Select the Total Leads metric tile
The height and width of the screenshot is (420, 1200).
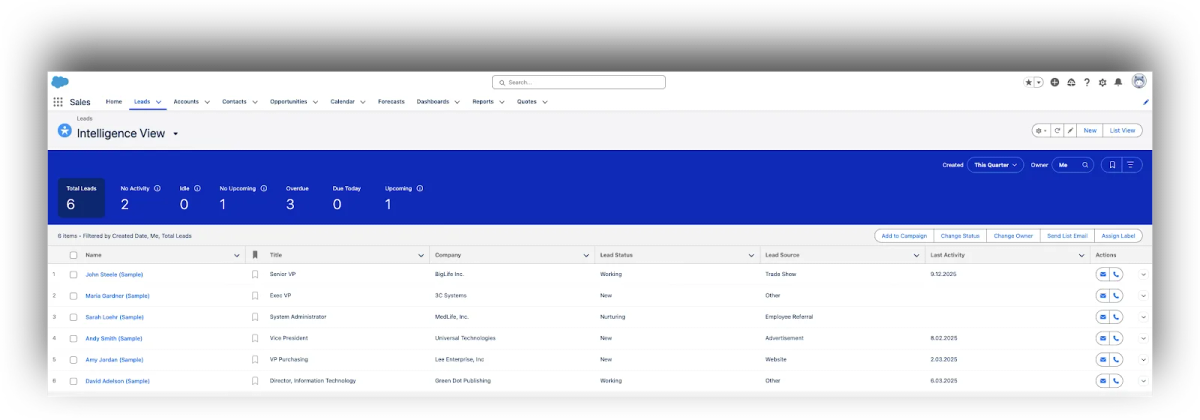[x=81, y=198]
